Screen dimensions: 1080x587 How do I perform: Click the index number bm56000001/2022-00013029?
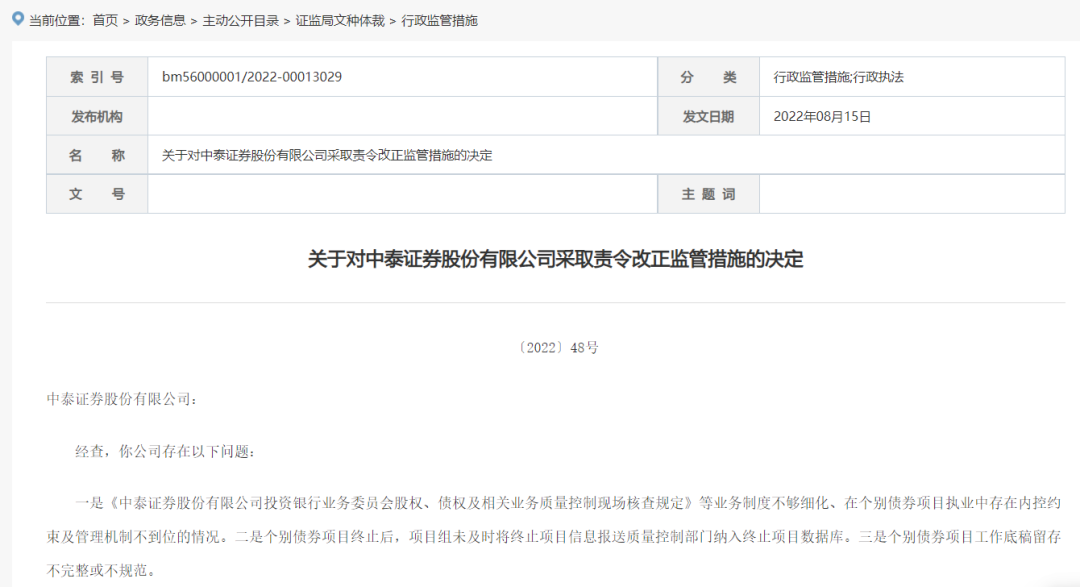[250, 76]
